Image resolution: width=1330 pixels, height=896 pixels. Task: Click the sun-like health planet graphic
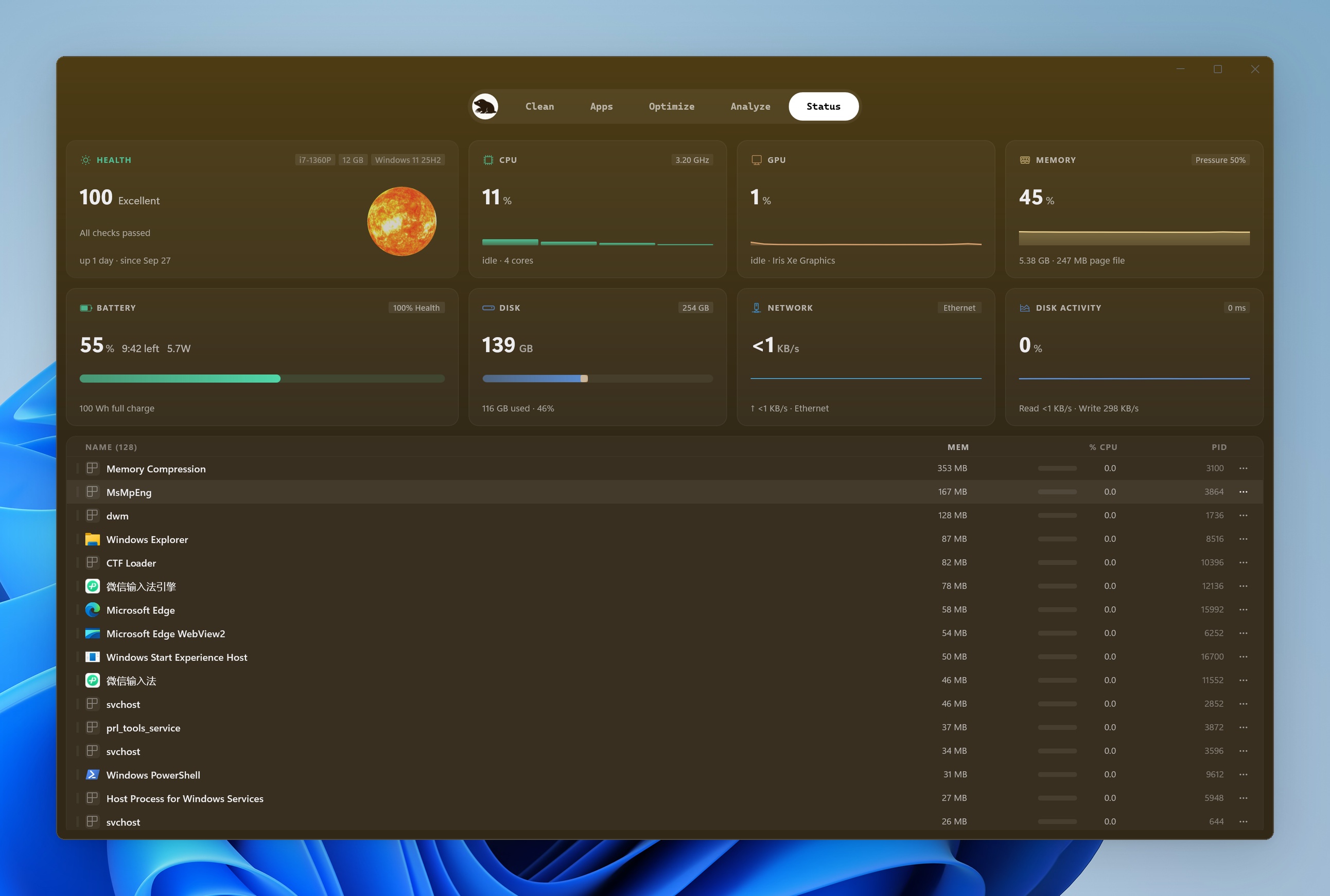pos(402,221)
